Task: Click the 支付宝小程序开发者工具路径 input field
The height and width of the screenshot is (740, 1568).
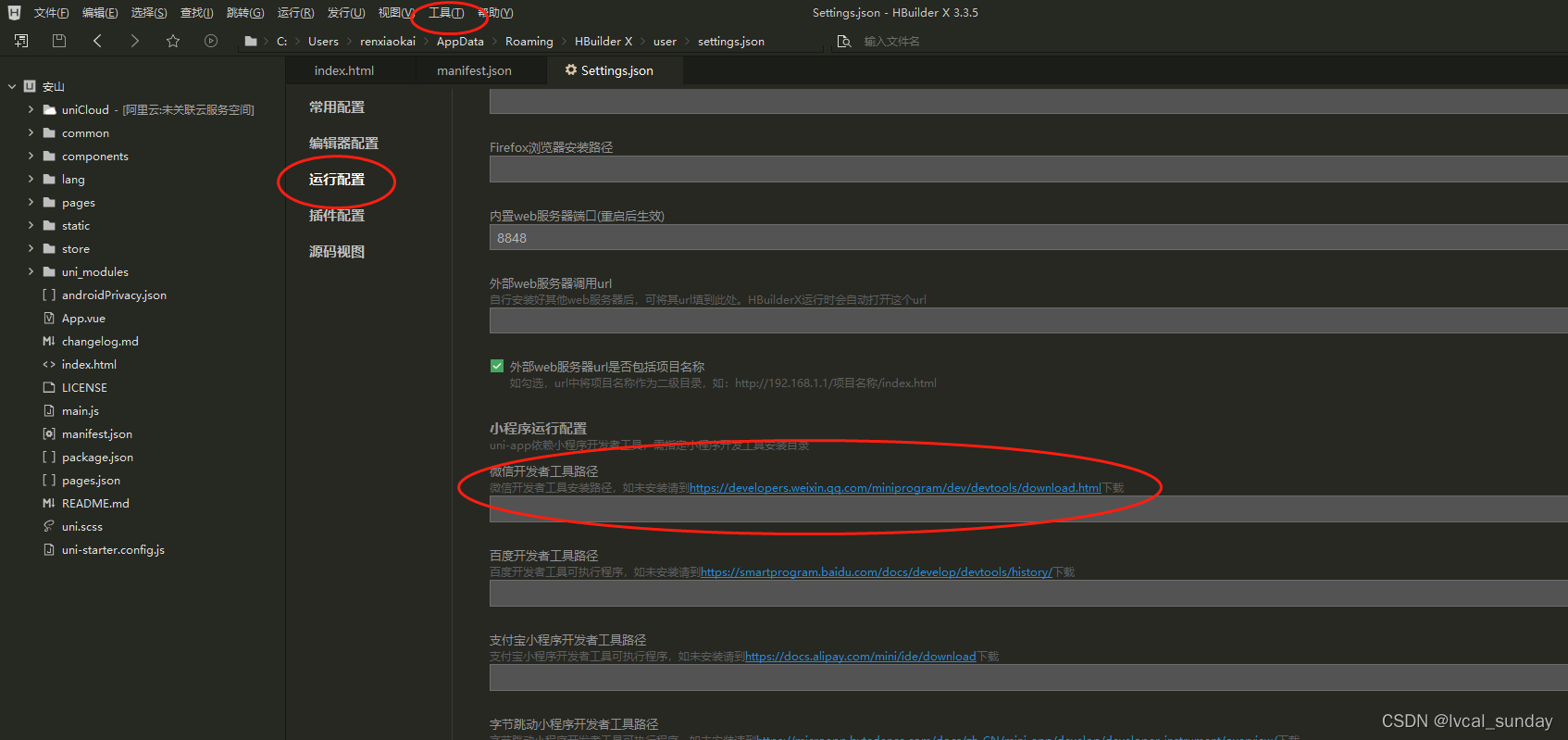Action: click(1028, 677)
